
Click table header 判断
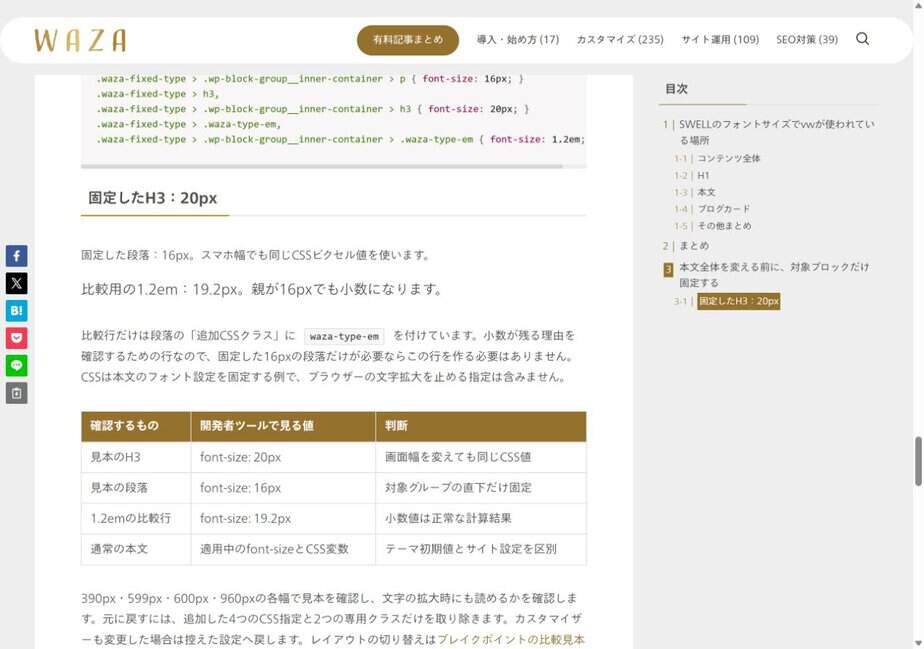point(481,426)
